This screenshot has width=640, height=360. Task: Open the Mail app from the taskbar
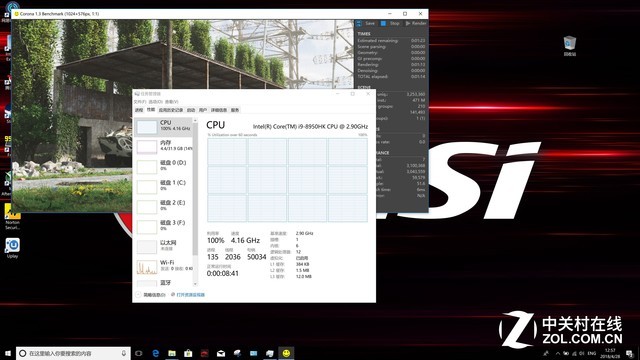click(x=221, y=353)
